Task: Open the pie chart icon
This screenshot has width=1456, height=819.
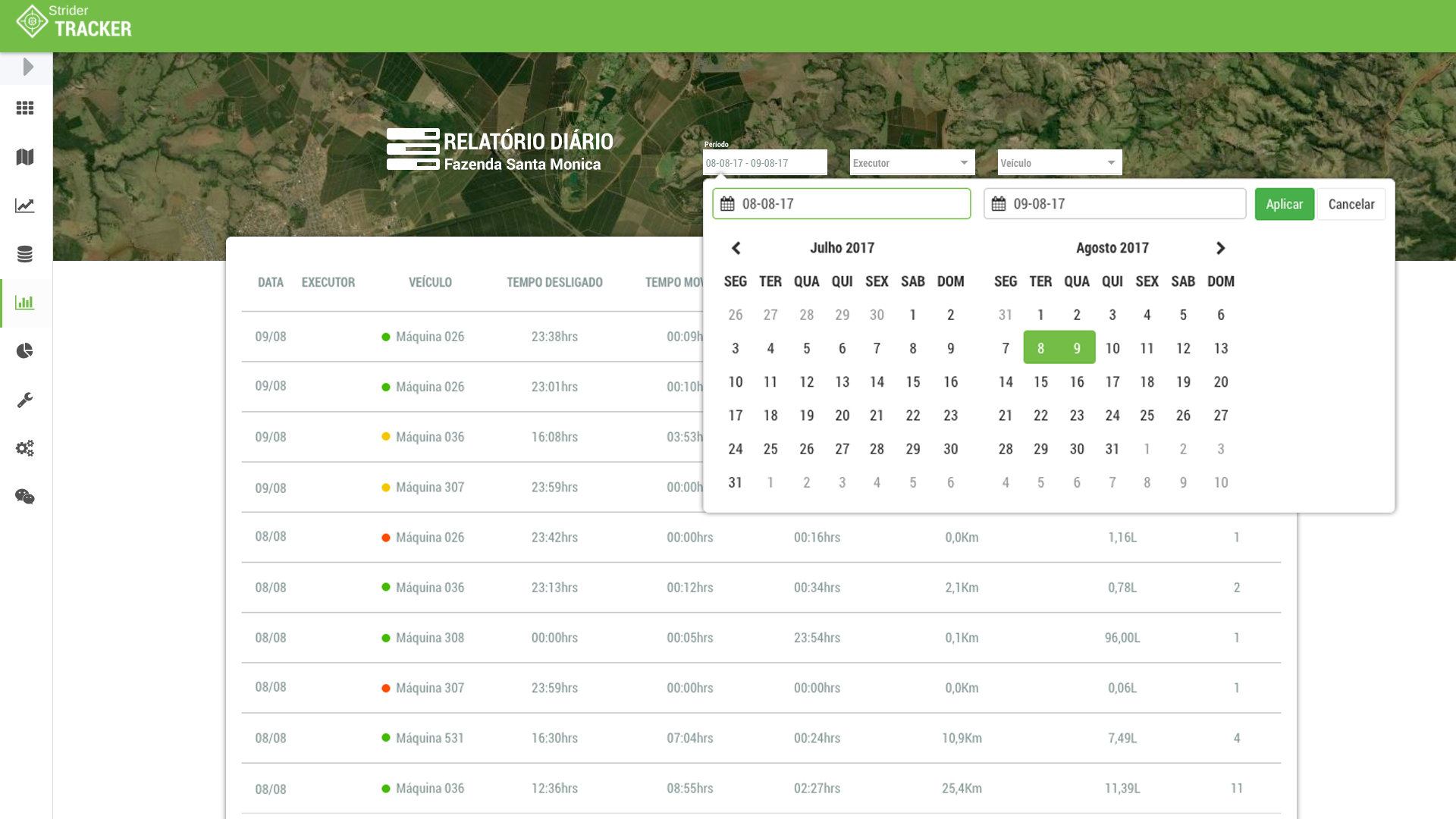Action: 25,350
